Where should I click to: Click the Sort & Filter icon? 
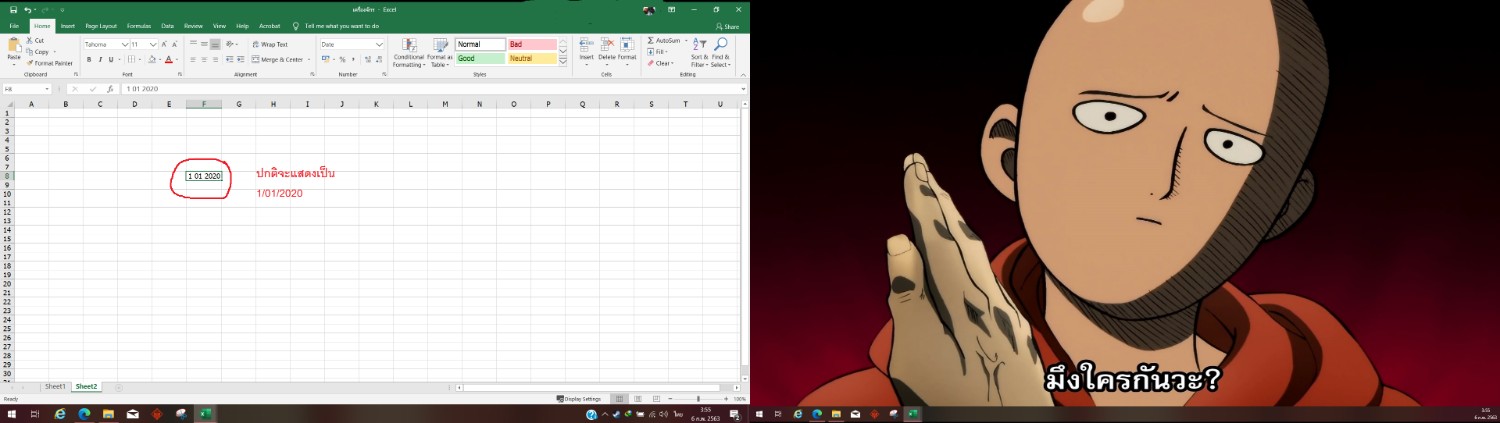click(700, 44)
